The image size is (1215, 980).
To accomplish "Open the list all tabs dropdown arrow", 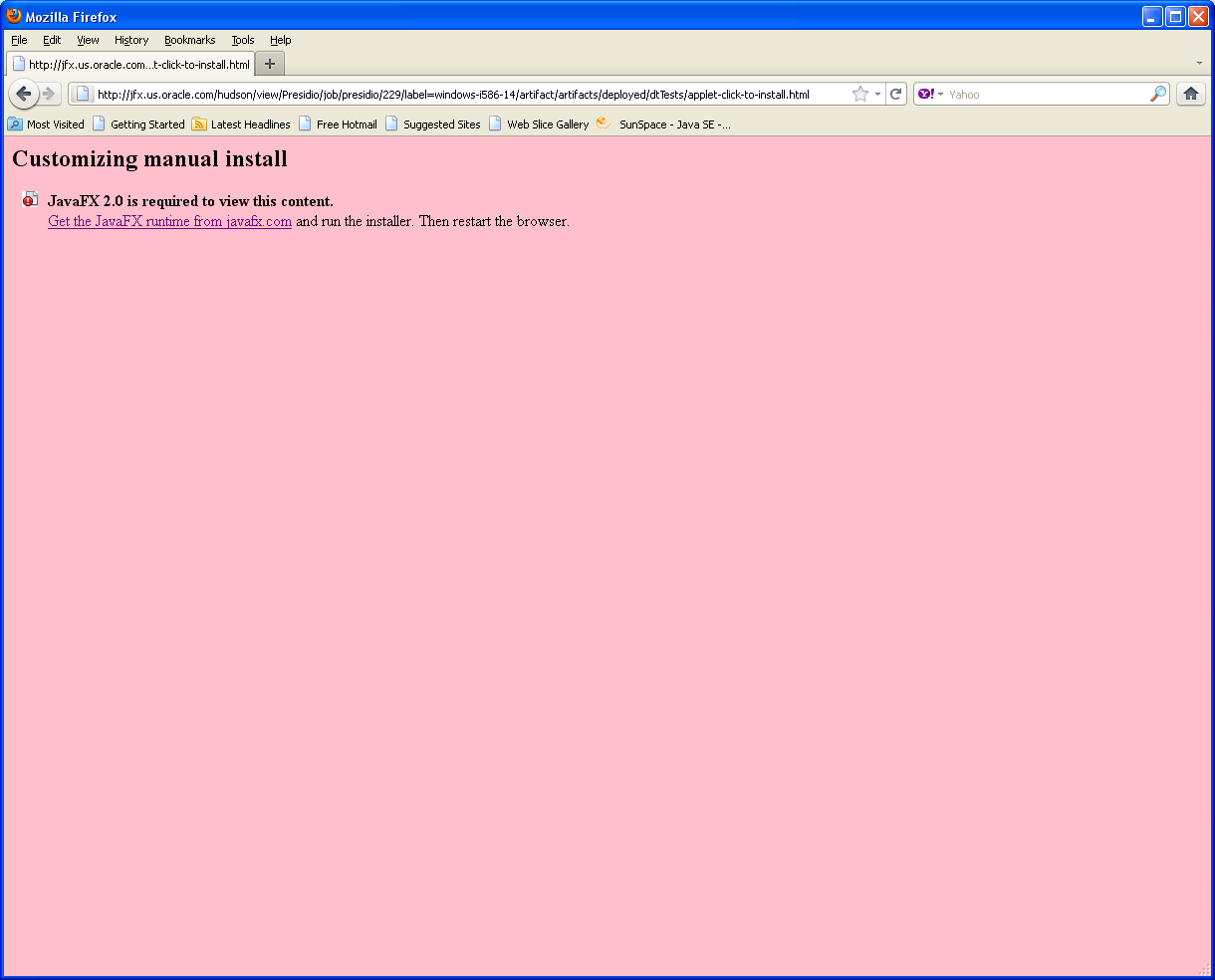I will point(1199,63).
